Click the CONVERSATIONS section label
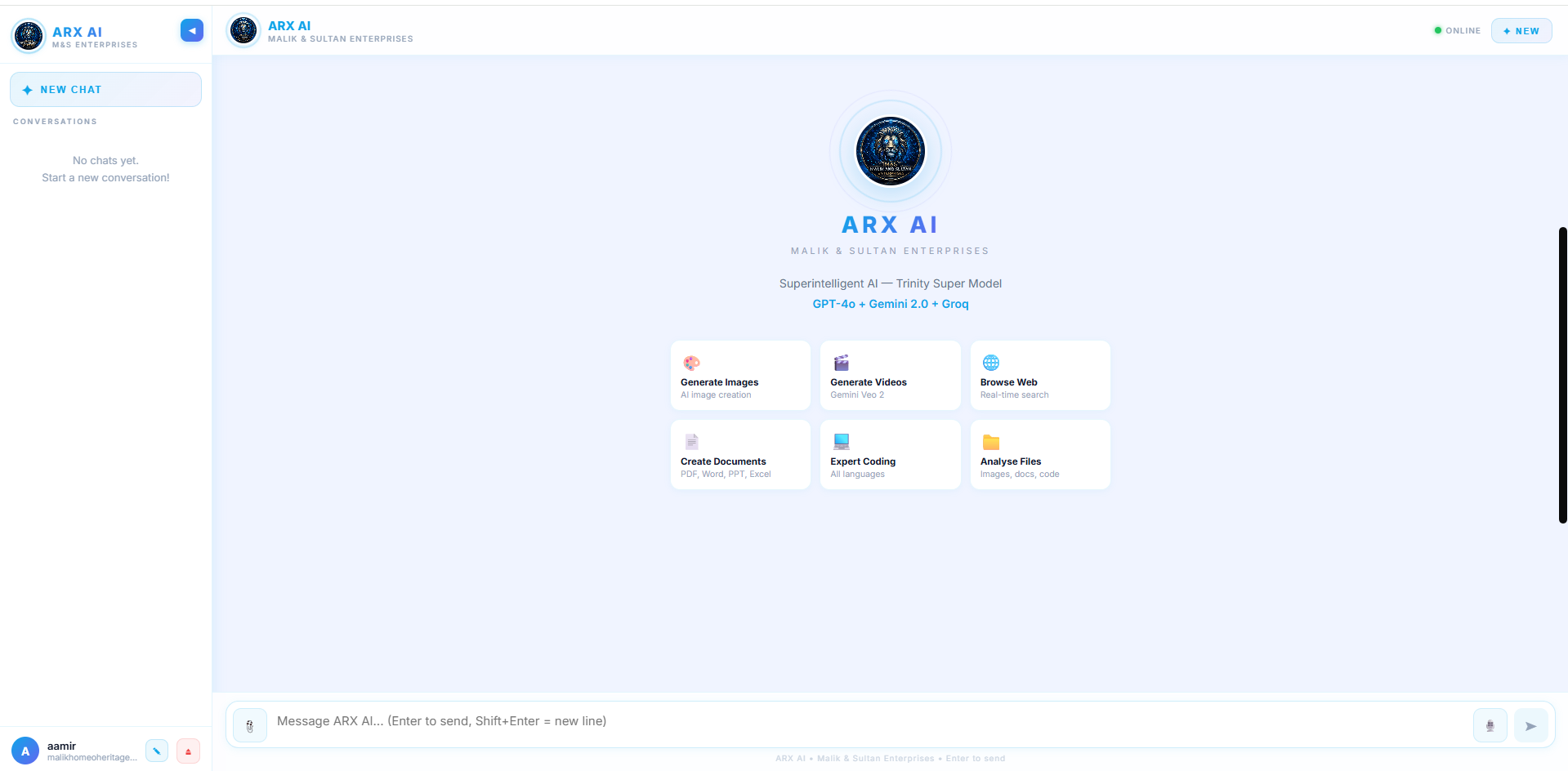This screenshot has height=771, width=1568. [x=55, y=122]
